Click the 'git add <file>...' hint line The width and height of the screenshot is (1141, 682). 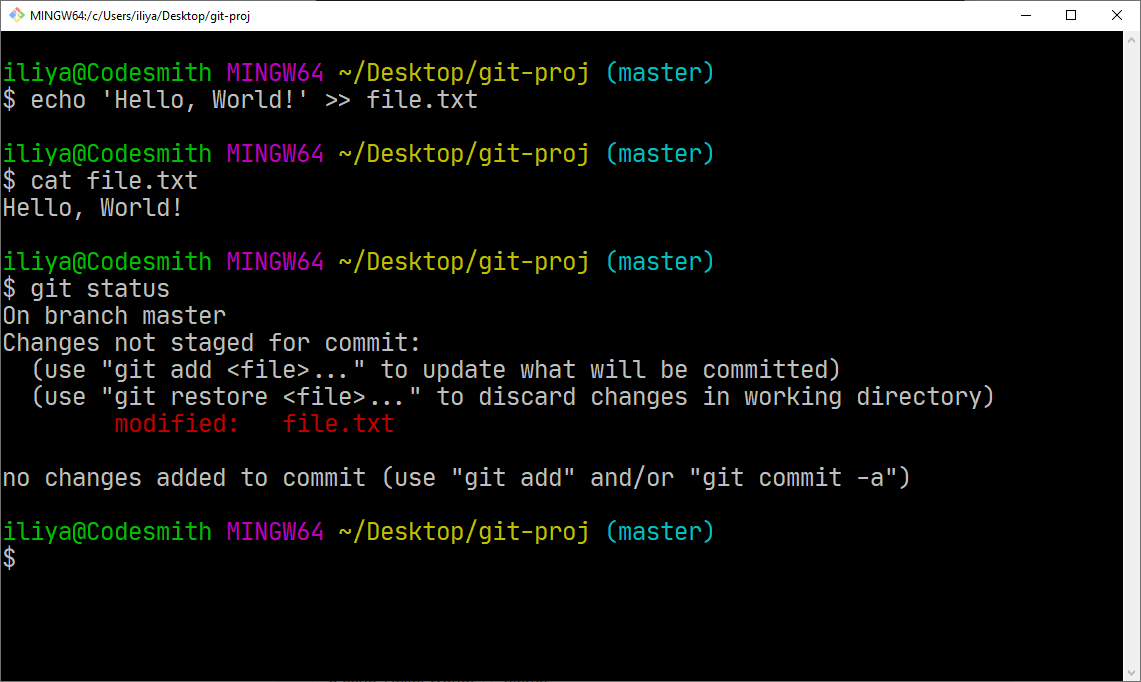pos(437,370)
